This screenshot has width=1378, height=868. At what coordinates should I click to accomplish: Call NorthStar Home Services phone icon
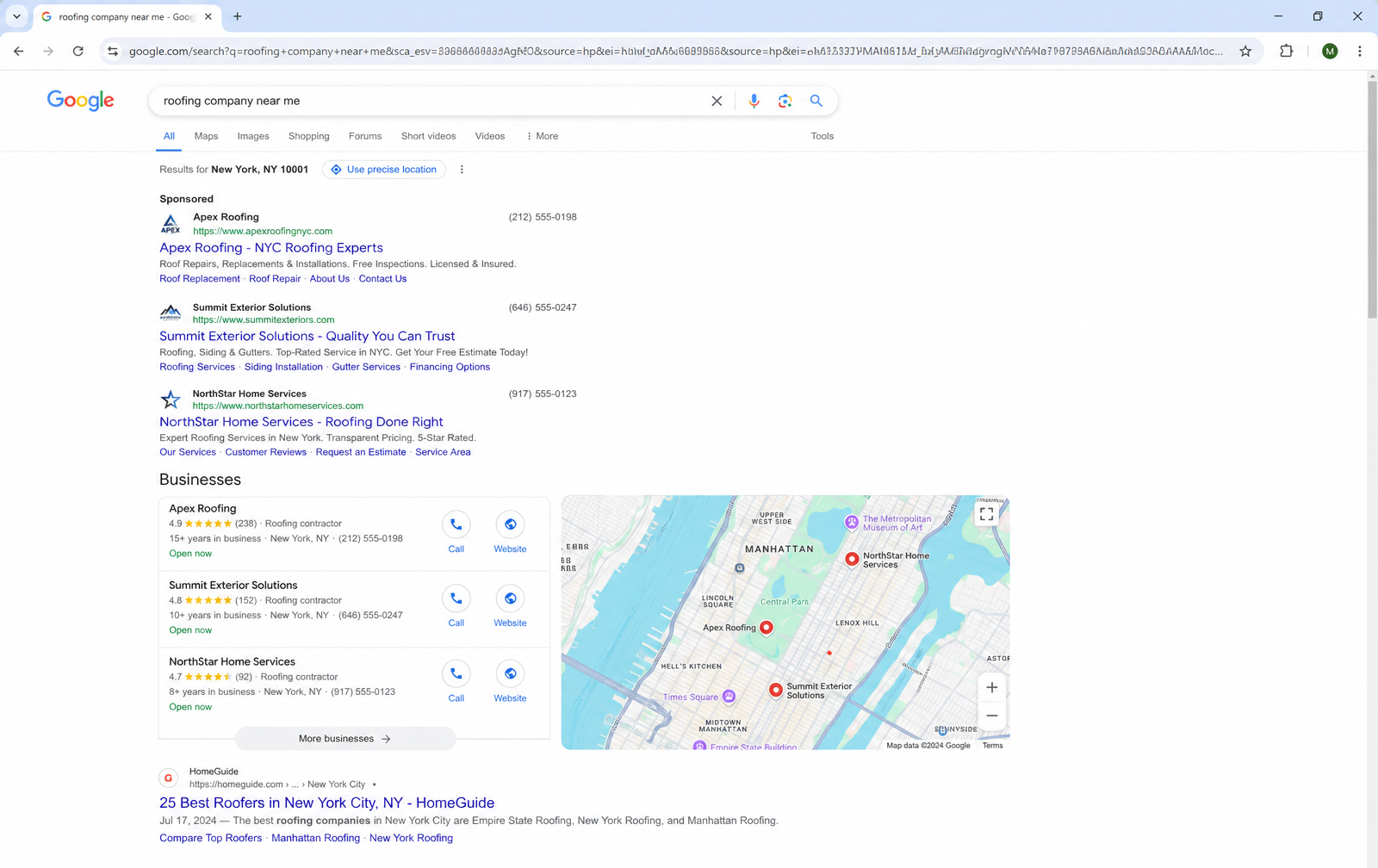456,673
